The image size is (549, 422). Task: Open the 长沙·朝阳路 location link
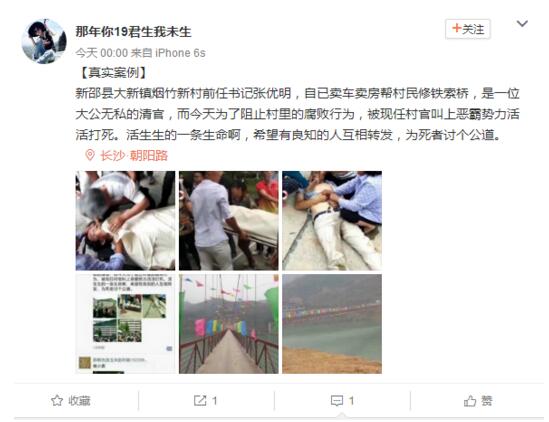pos(134,155)
